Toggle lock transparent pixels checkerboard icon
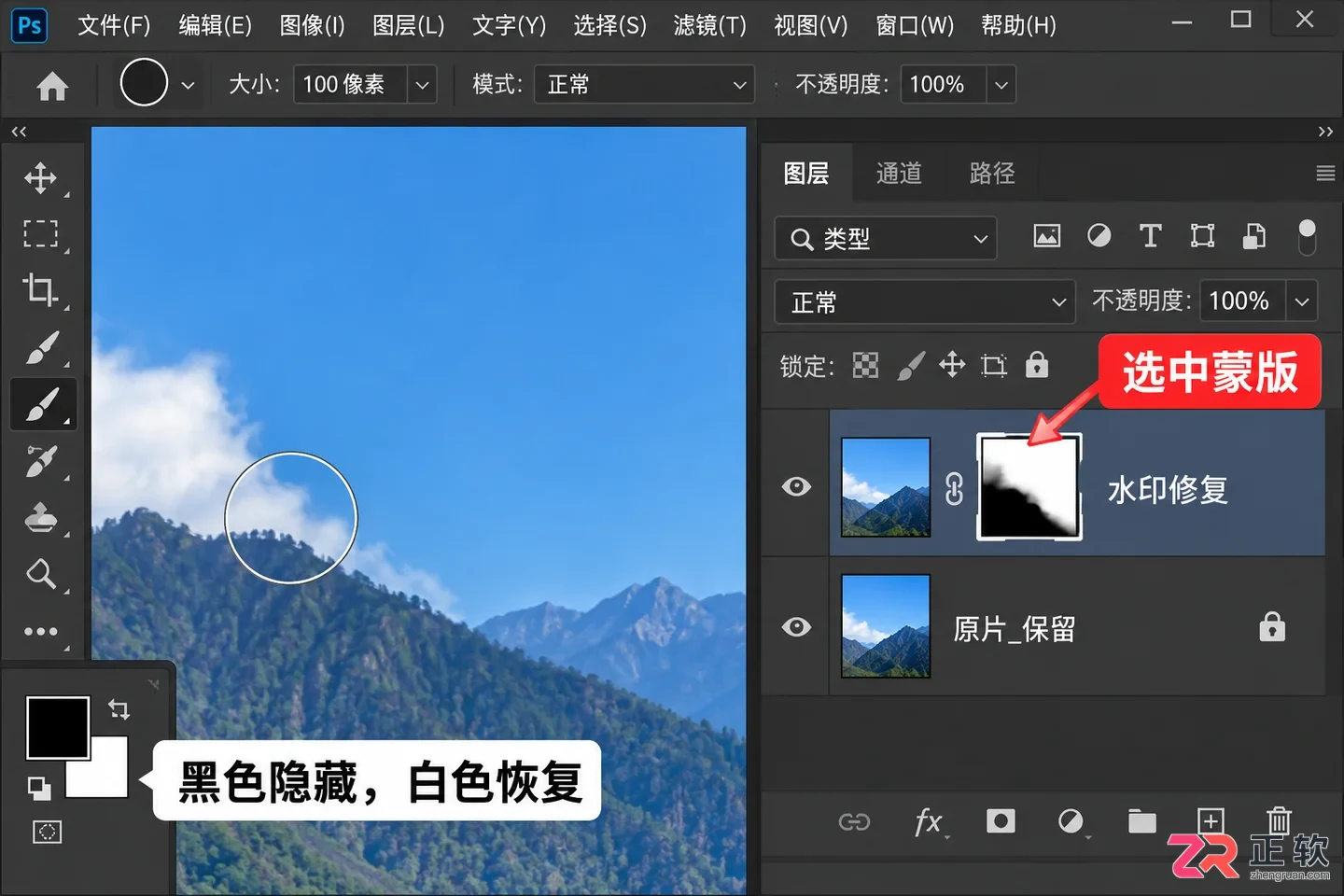1344x896 pixels. point(865,365)
